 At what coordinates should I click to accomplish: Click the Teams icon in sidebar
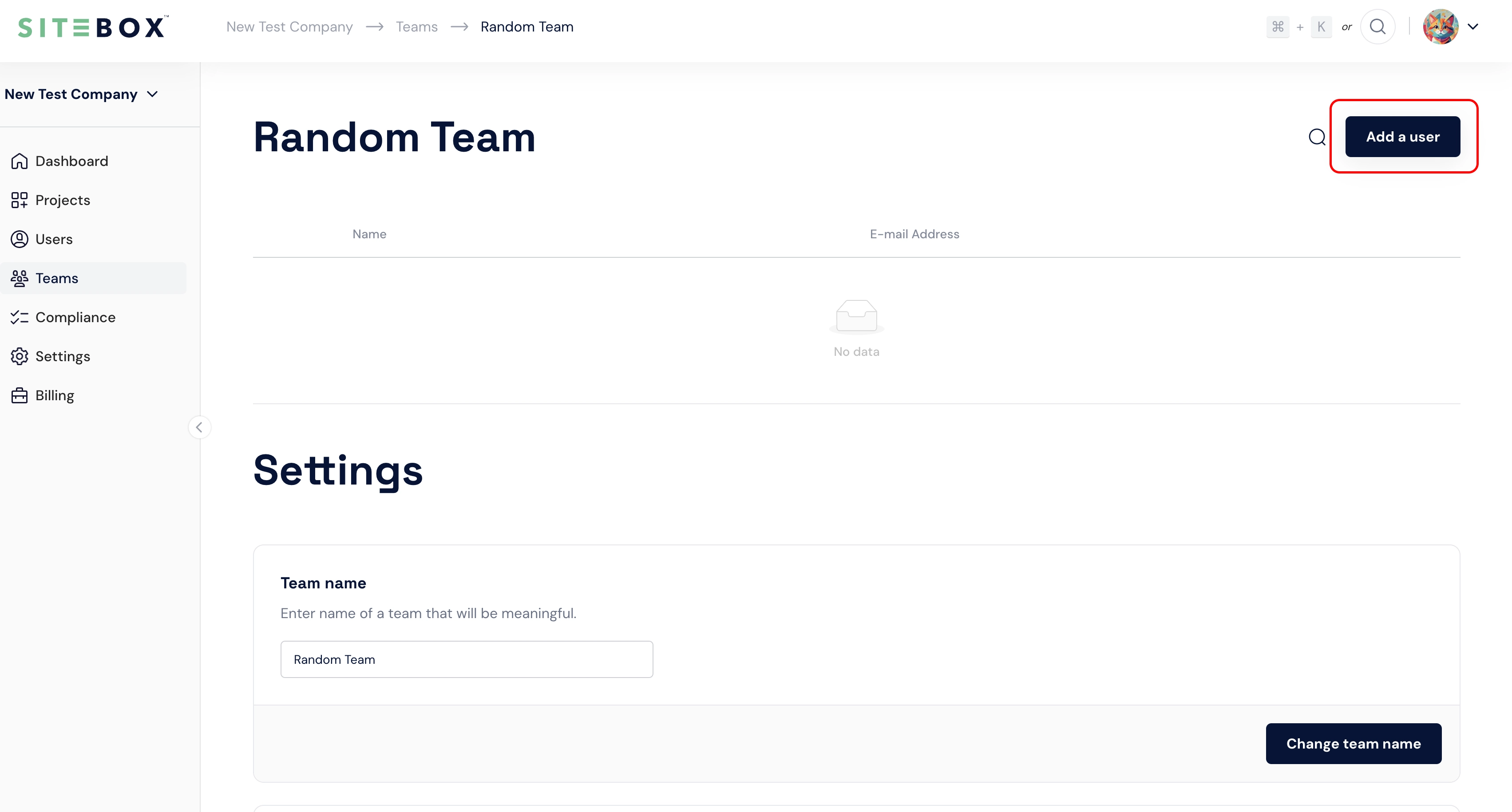(20, 278)
